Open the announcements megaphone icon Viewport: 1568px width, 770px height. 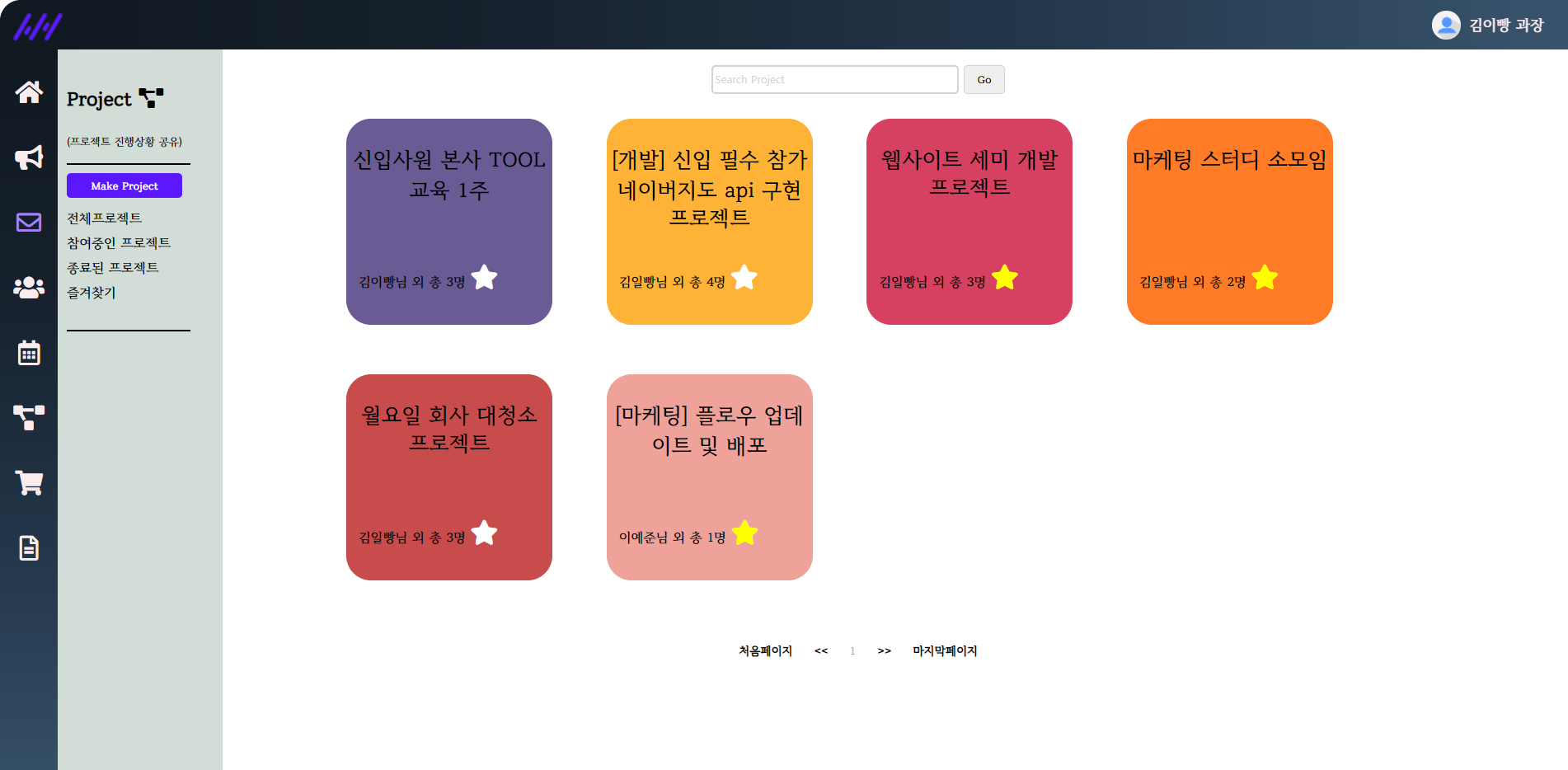[29, 157]
